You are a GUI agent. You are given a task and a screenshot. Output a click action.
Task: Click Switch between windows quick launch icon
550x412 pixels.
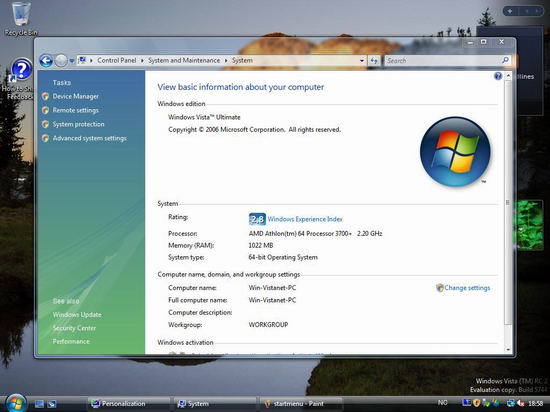pyautogui.click(x=52, y=404)
